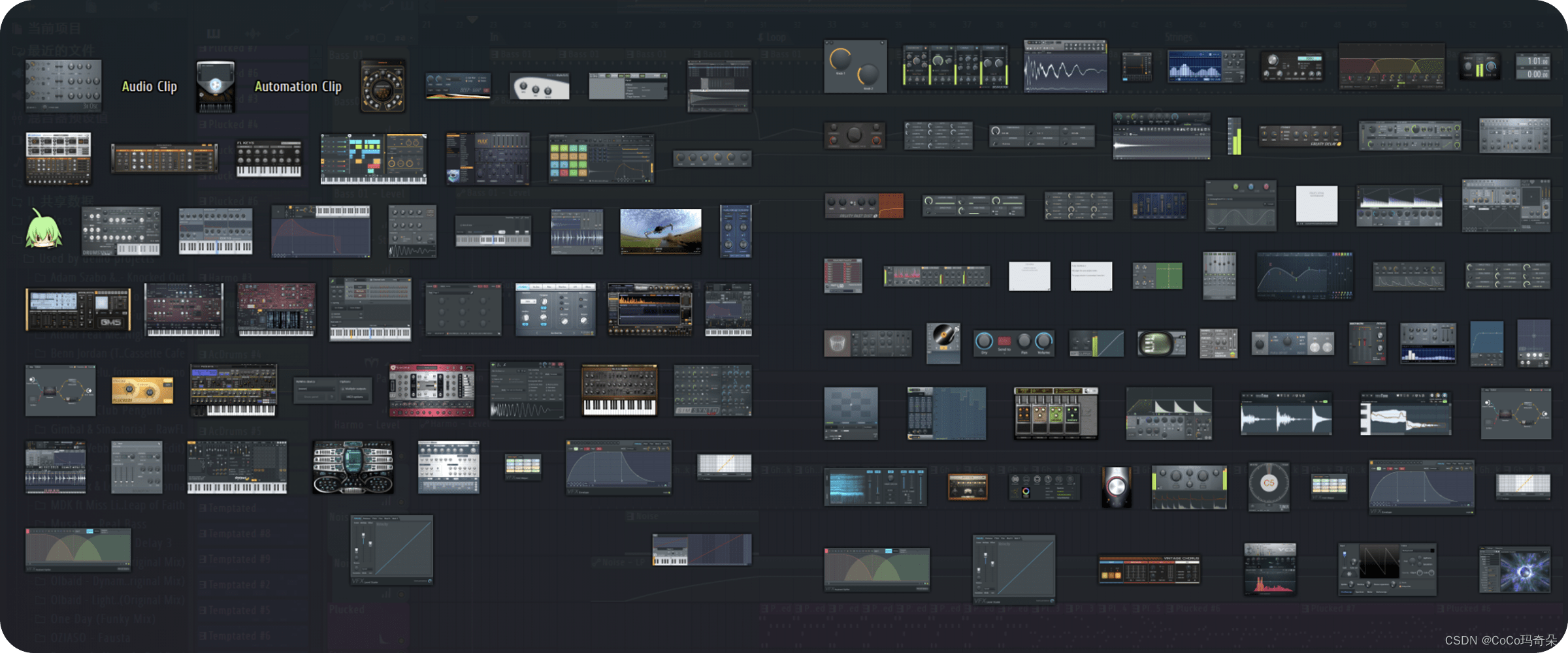Image resolution: width=1568 pixels, height=653 pixels.
Task: Select the DrumSynth plugin thumbnail
Action: pyautogui.click(x=121, y=231)
